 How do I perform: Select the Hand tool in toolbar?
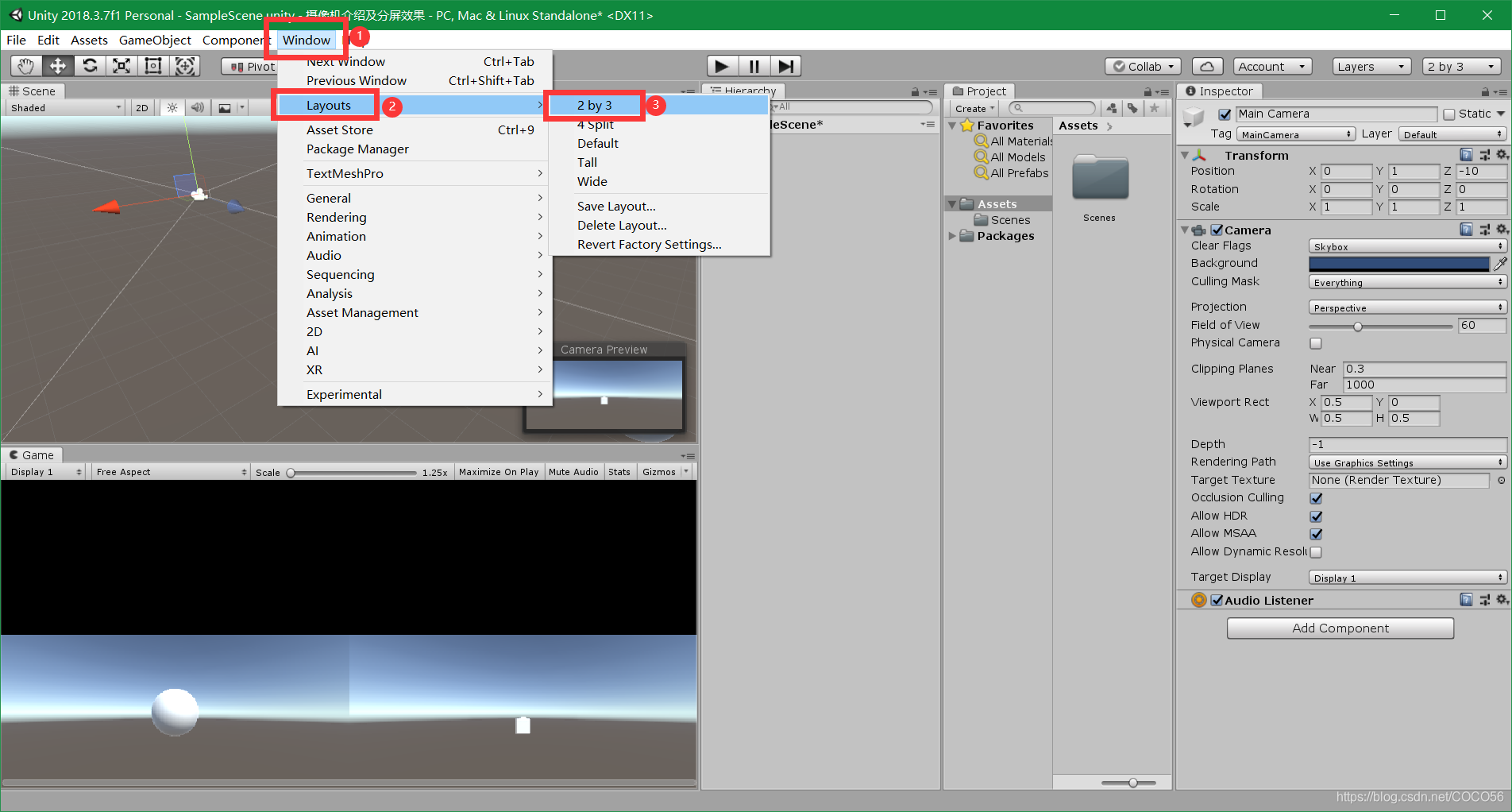(x=26, y=66)
